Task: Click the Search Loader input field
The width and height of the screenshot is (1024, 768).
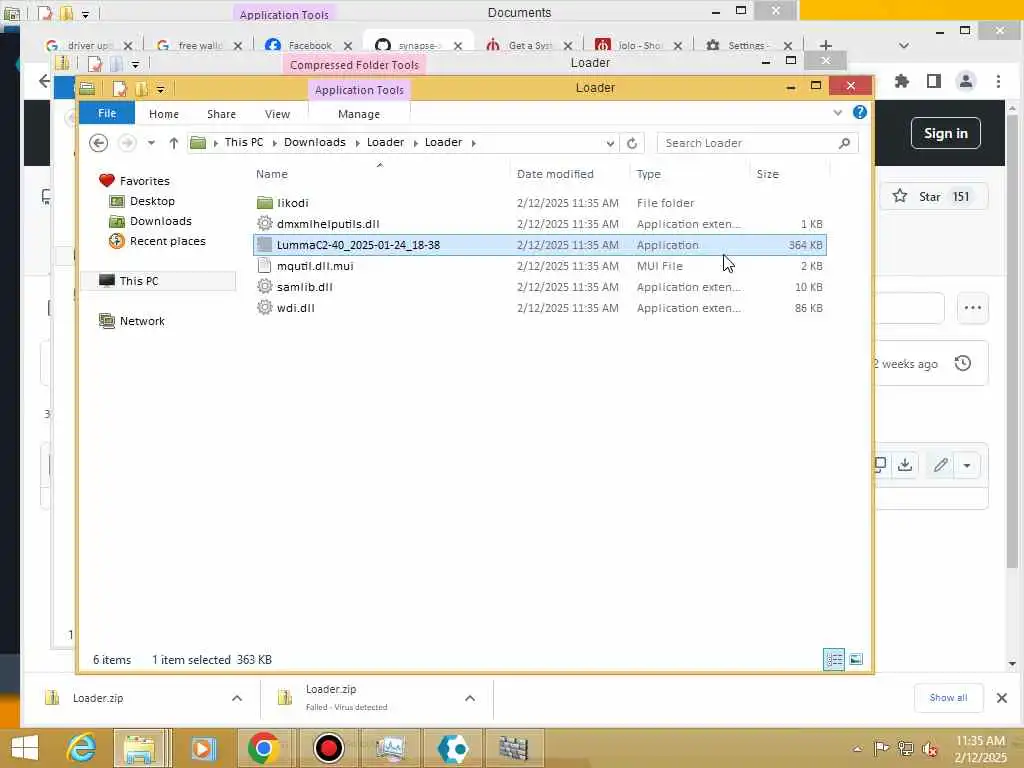Action: coord(748,143)
